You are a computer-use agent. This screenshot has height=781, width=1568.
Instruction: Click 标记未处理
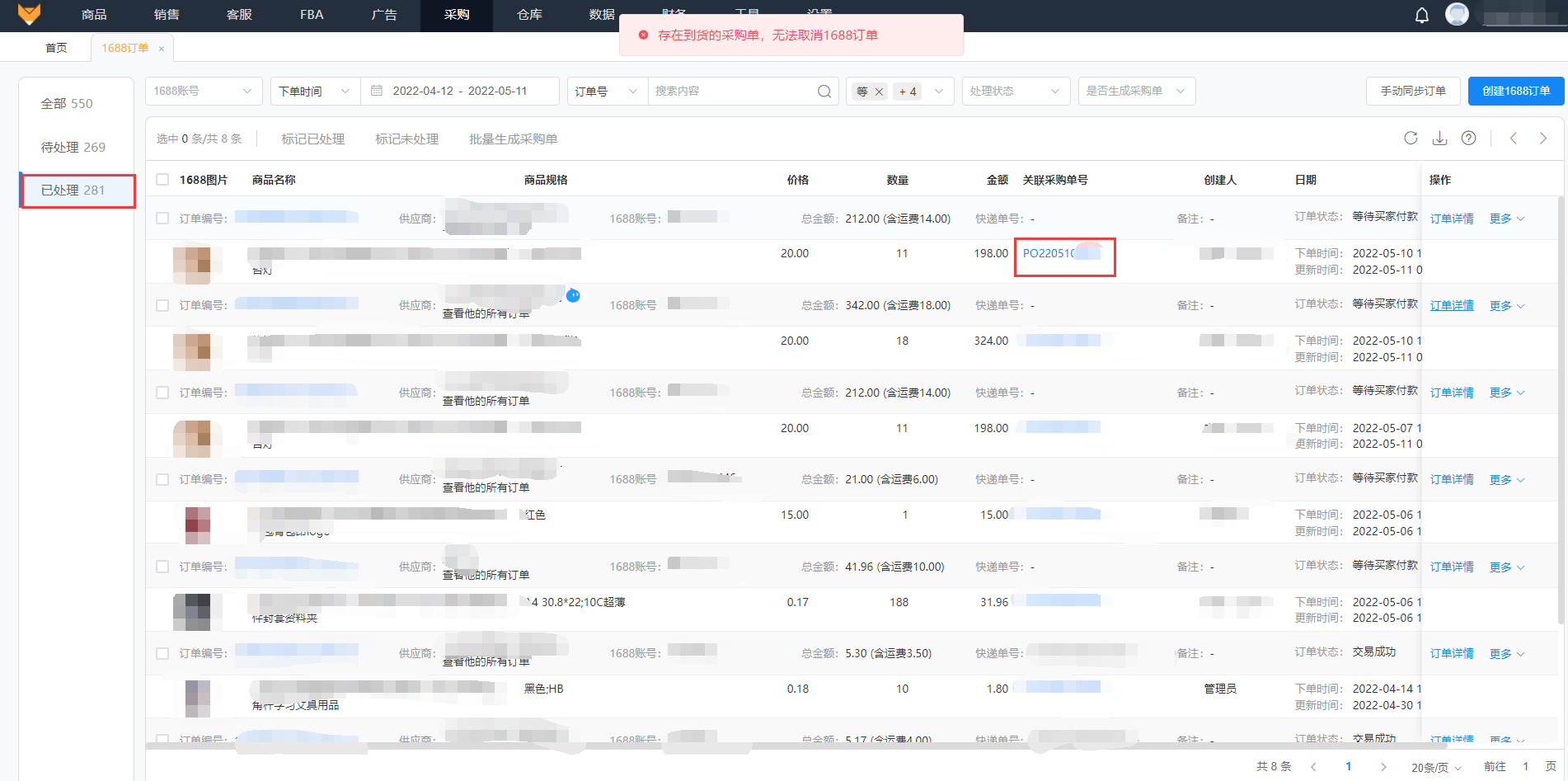406,139
